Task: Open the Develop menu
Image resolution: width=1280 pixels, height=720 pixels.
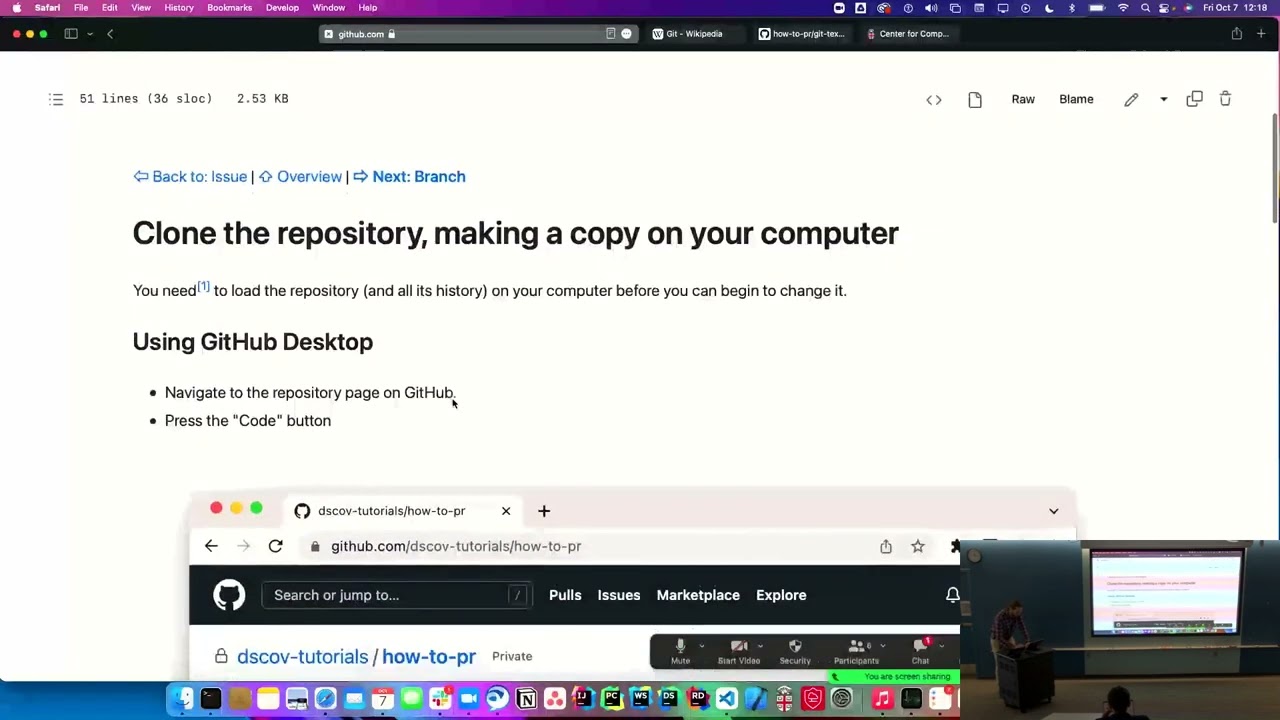Action: click(x=282, y=8)
